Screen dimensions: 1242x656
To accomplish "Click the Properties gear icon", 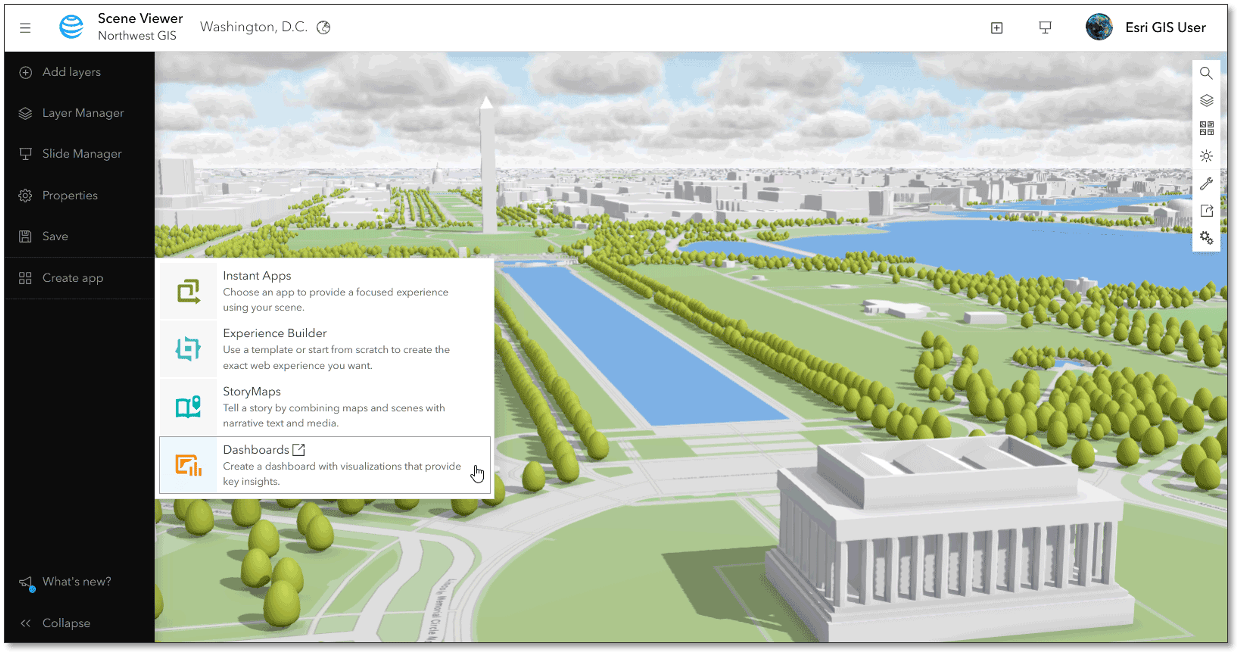I will pyautogui.click(x=26, y=195).
